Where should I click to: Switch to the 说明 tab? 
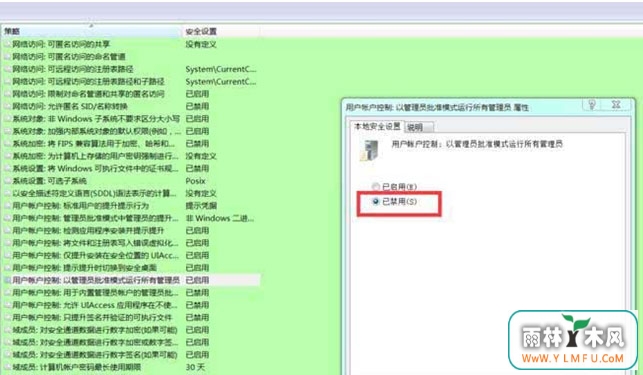418,127
